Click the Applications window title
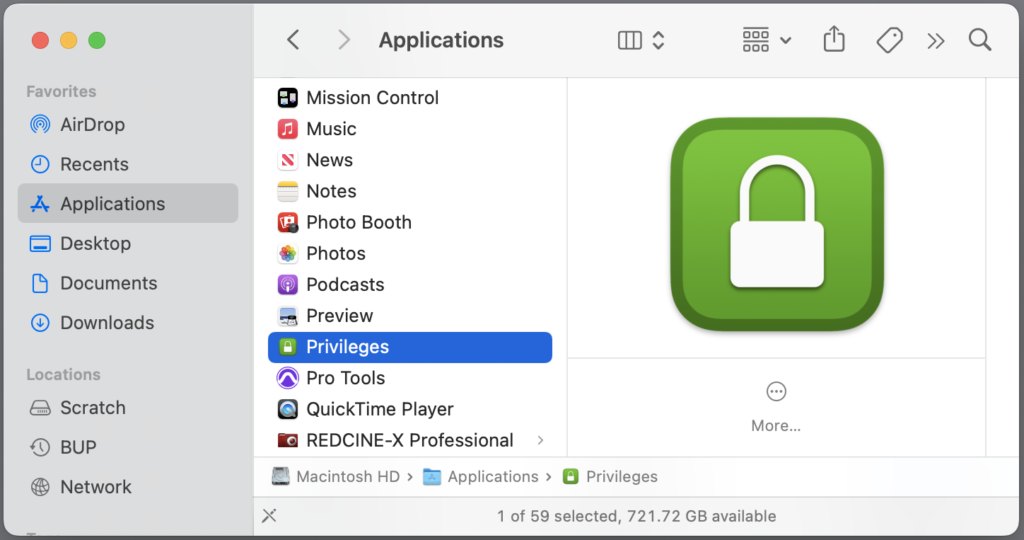The height and width of the screenshot is (540, 1024). coord(441,40)
